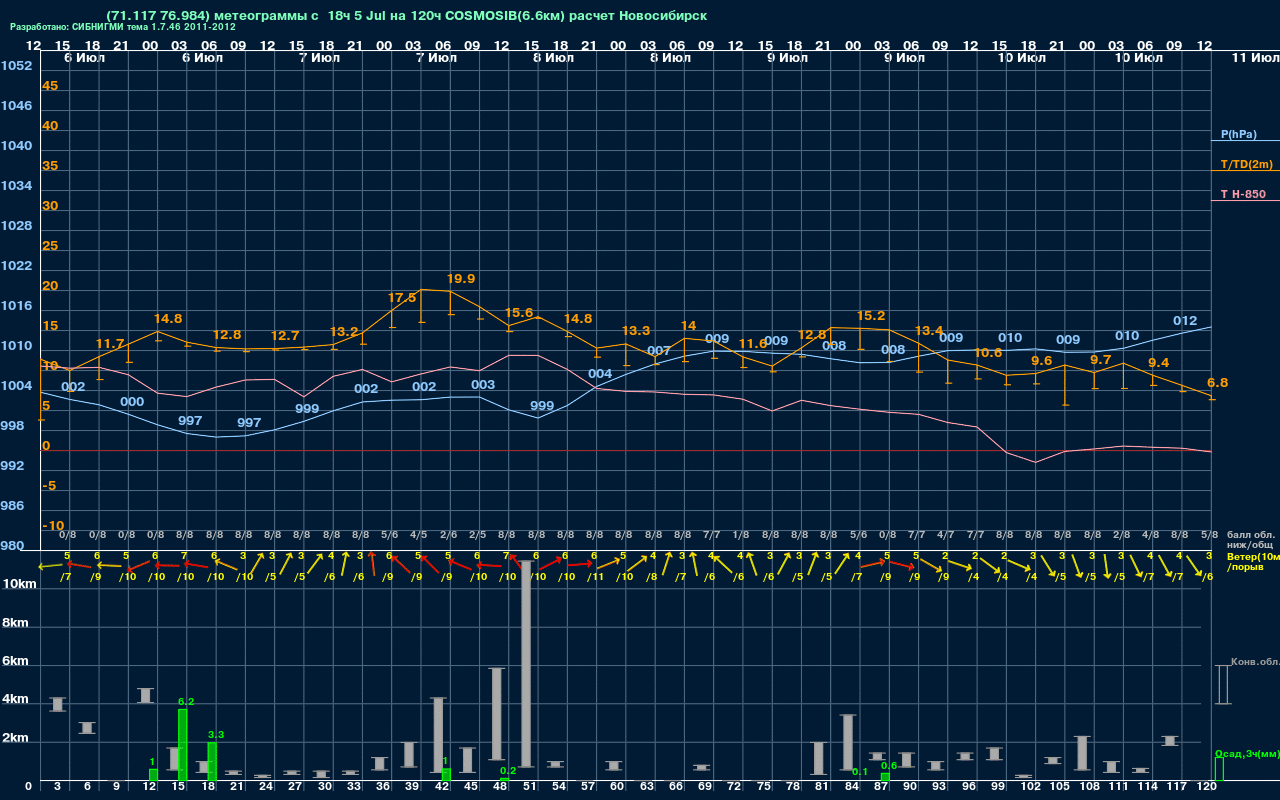Click the temperature label 11.6

[753, 344]
